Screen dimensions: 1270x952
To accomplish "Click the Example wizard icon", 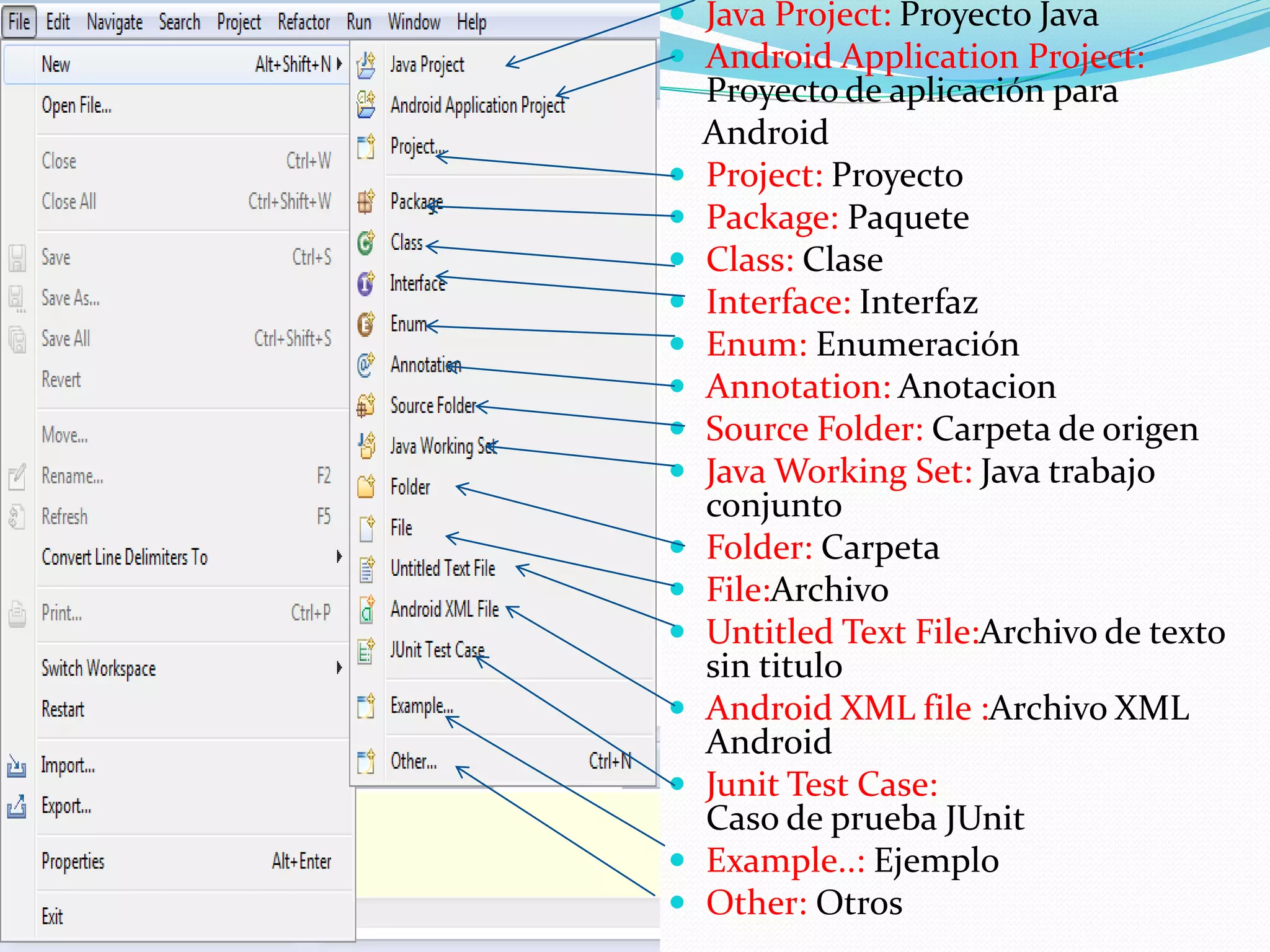I will [x=366, y=707].
